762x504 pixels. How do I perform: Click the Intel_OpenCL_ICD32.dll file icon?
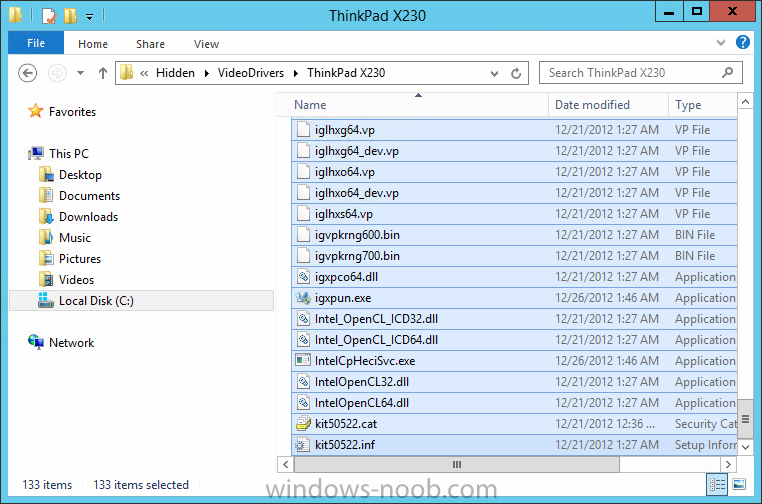point(303,319)
